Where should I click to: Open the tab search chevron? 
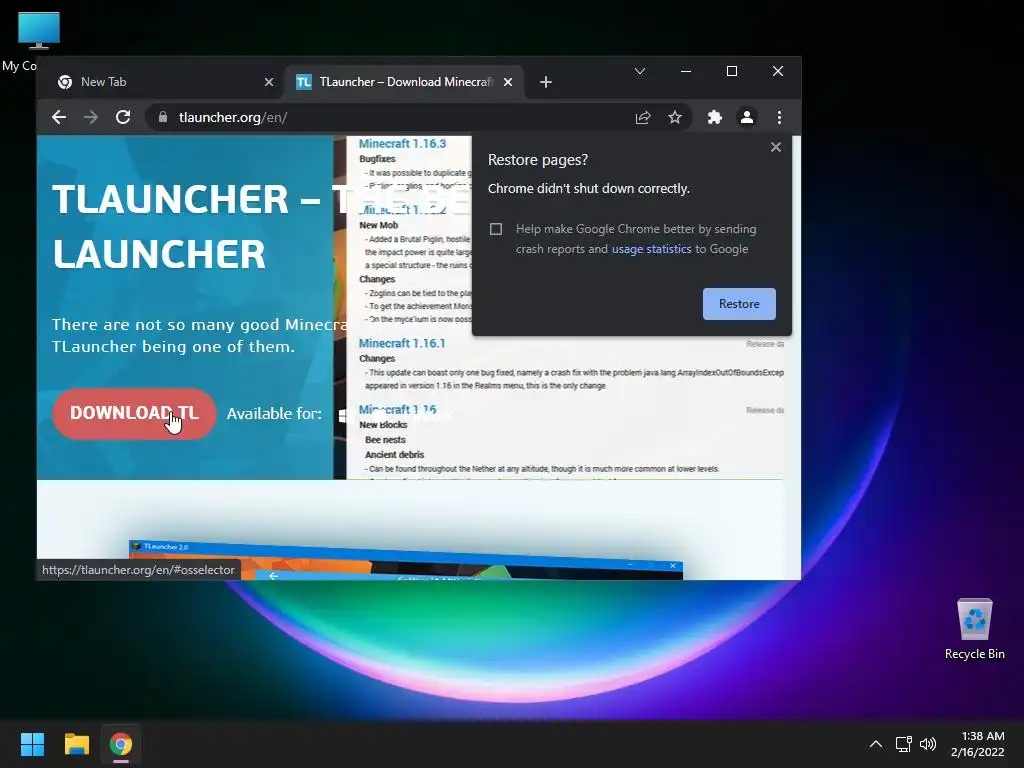[639, 71]
